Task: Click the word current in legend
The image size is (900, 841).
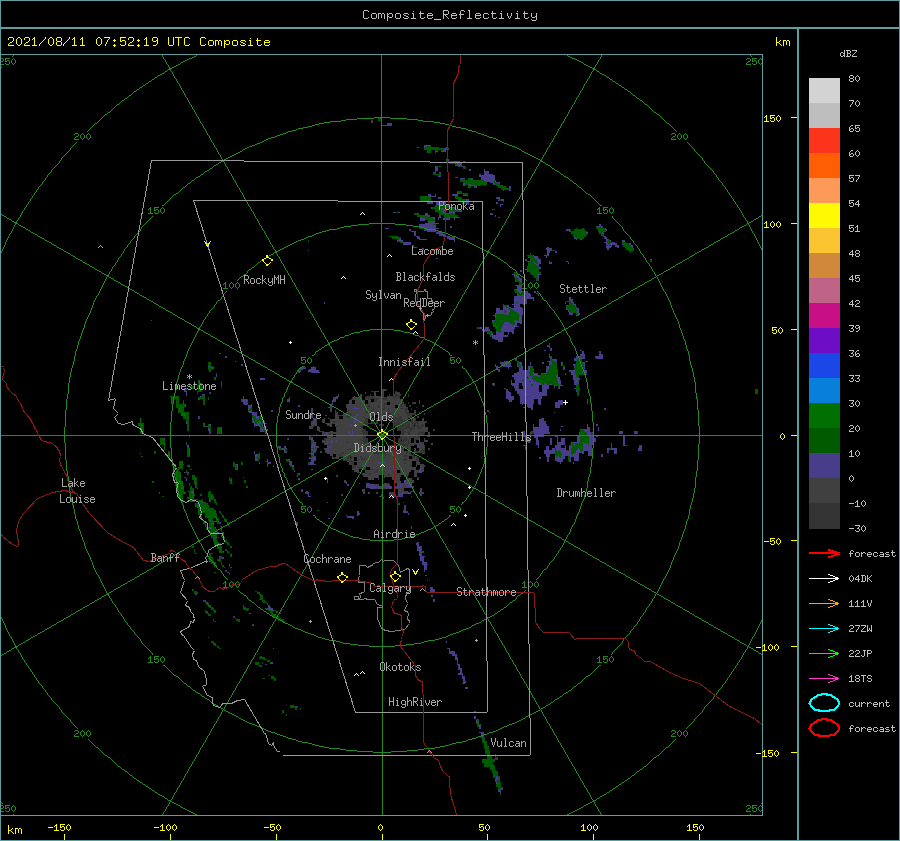Action: click(869, 703)
